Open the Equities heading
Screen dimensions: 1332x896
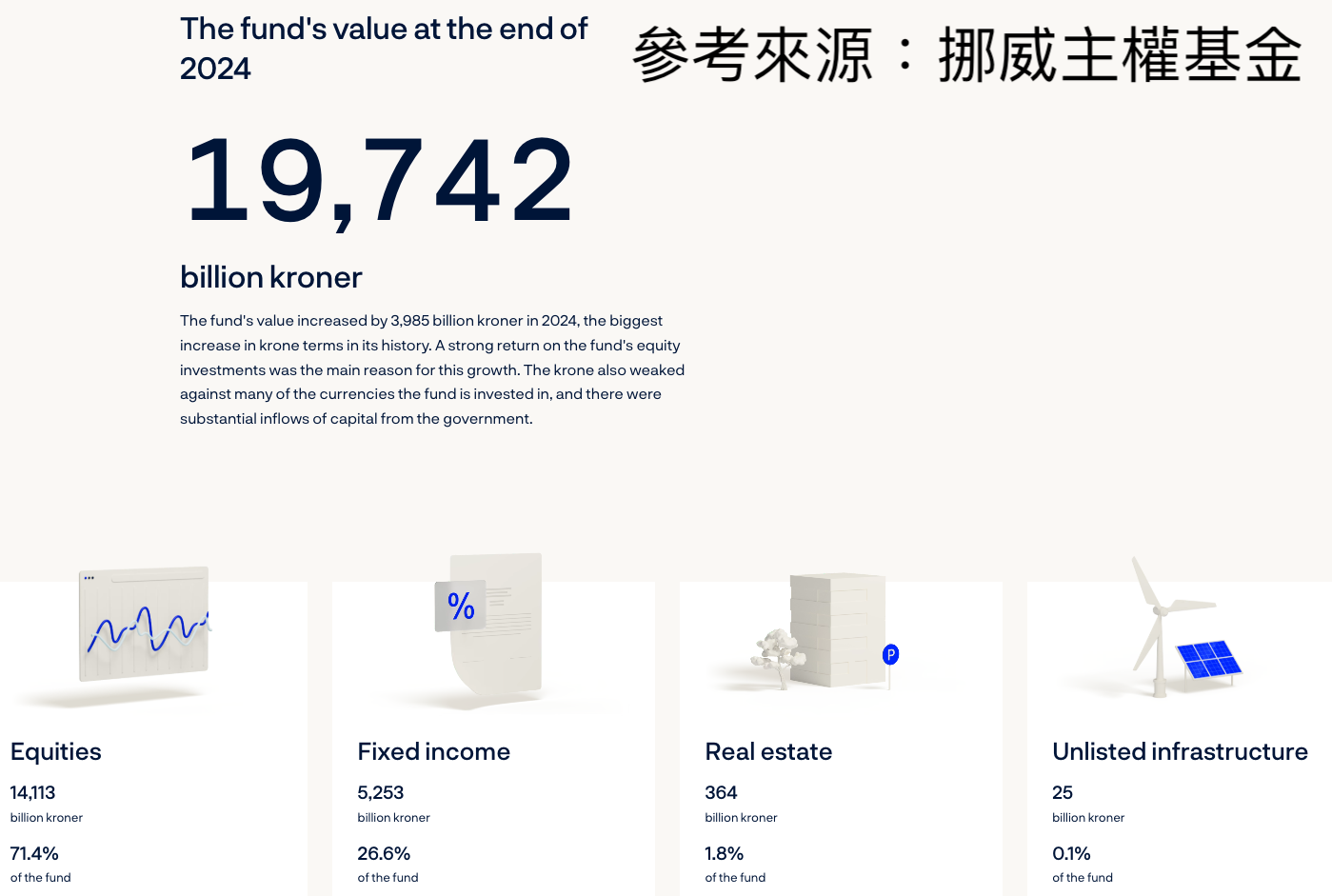(x=56, y=751)
